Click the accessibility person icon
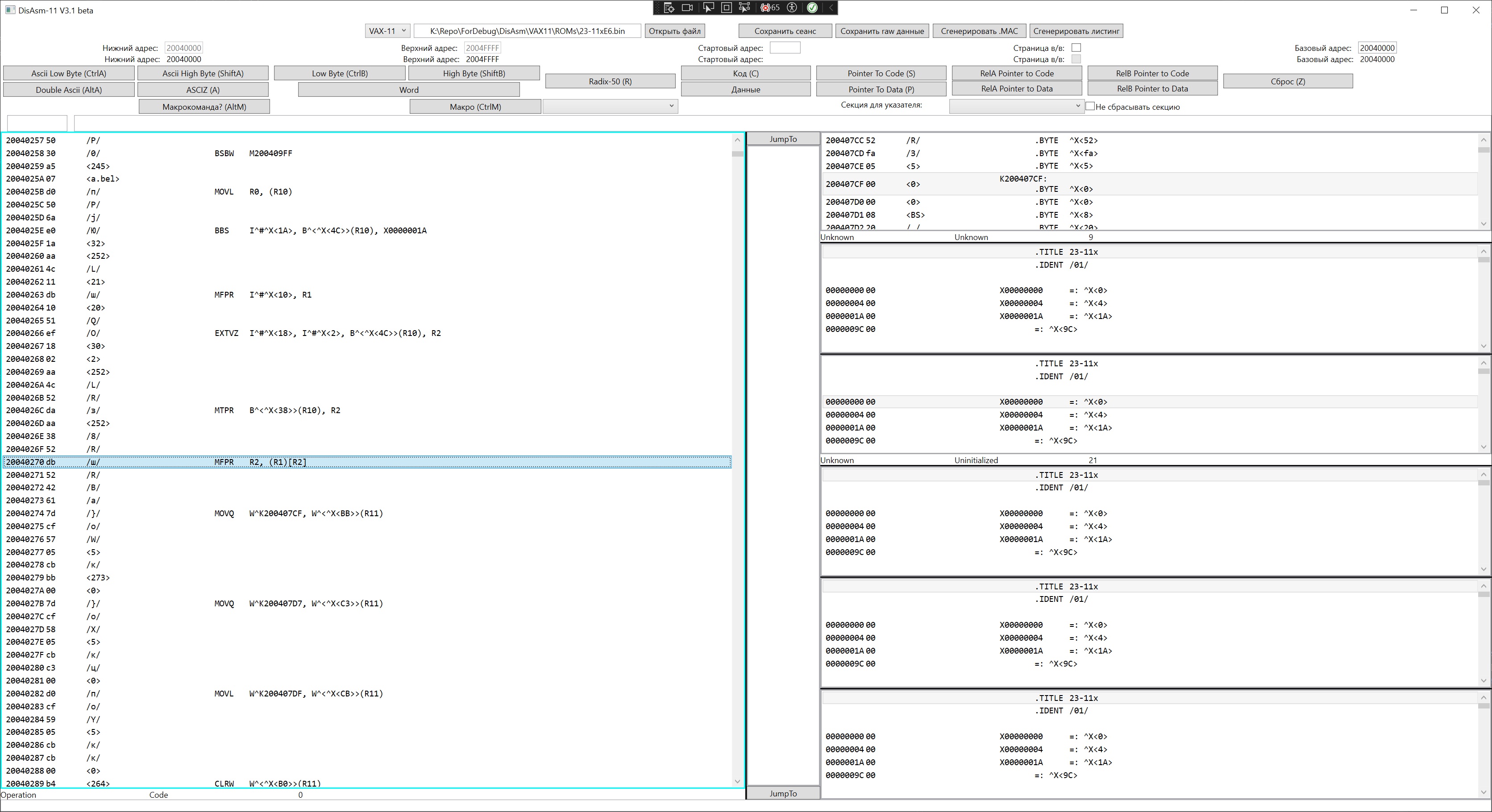The height and width of the screenshot is (812, 1492). [792, 8]
